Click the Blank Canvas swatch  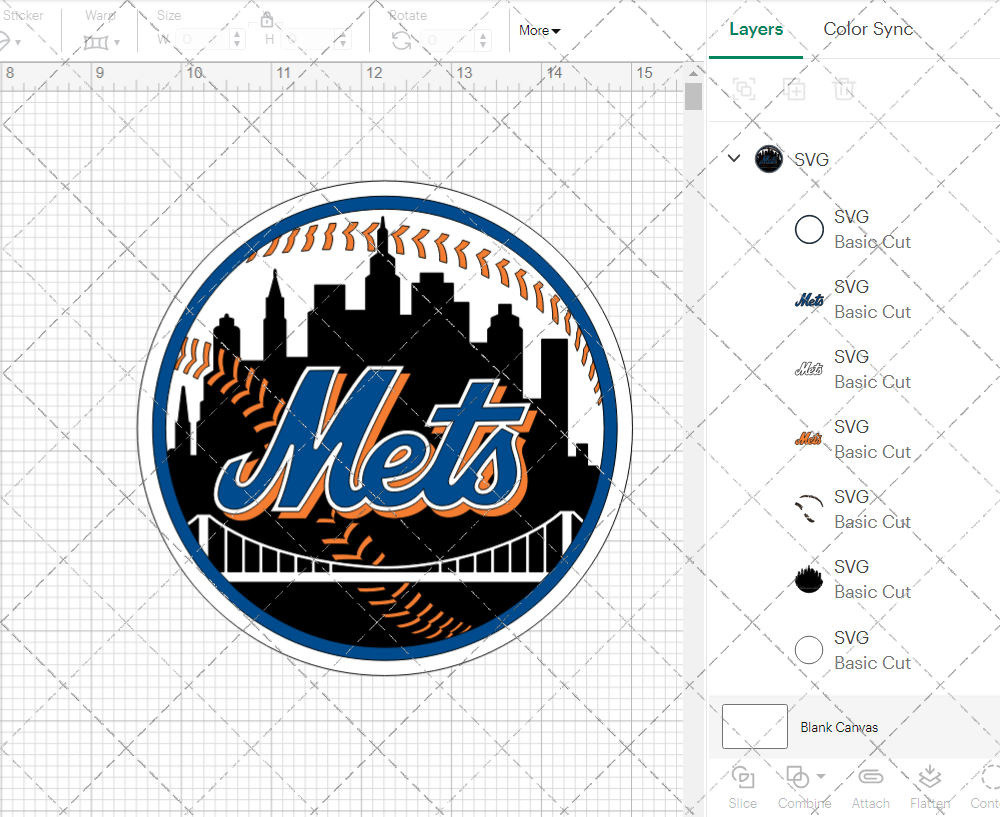(754, 726)
